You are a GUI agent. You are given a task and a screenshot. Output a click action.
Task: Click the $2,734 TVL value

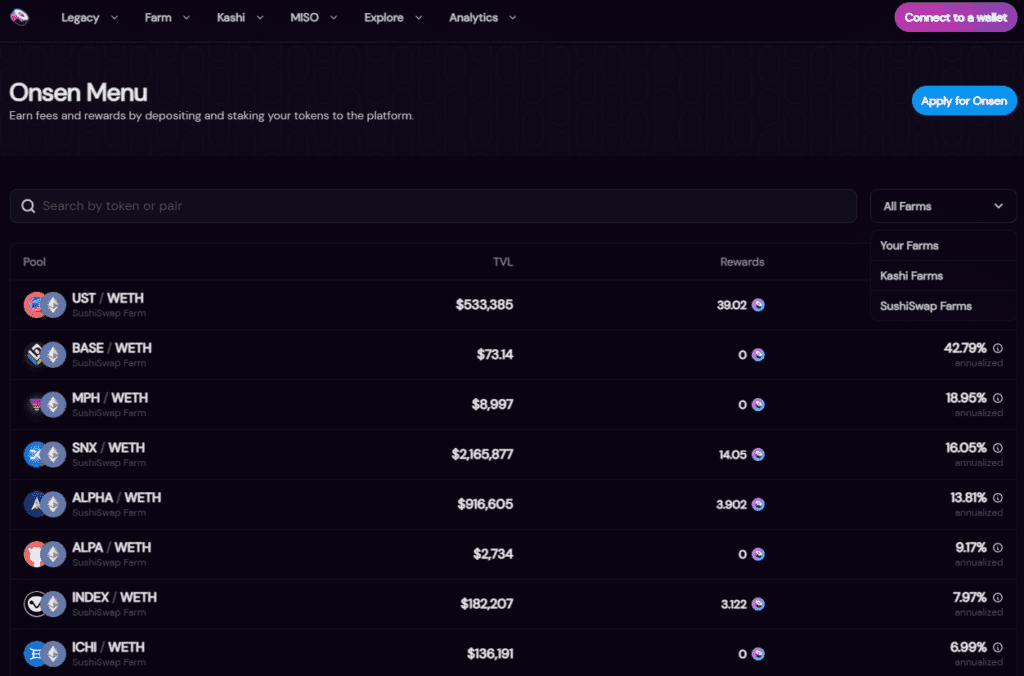click(493, 554)
